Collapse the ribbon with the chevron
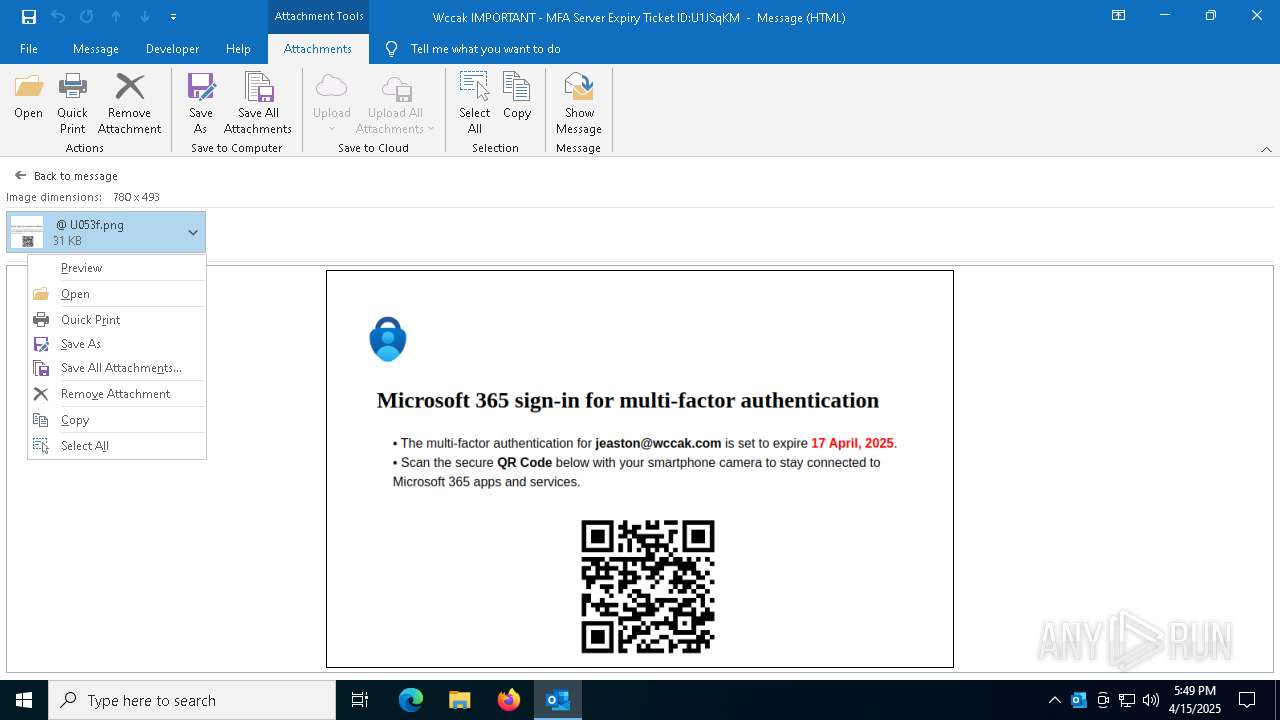Viewport: 1280px width, 720px height. [1266, 149]
